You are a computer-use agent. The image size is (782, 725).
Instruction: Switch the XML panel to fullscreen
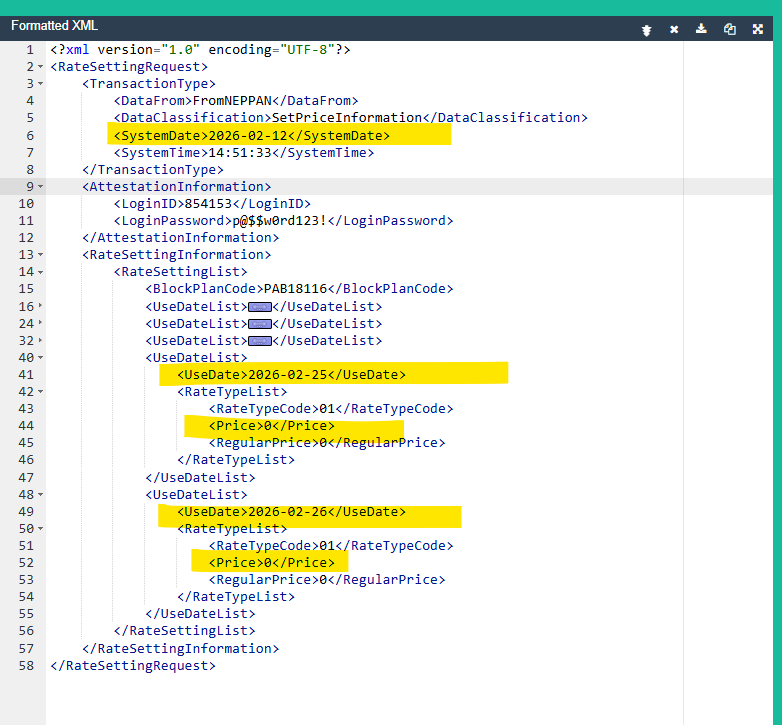[757, 29]
